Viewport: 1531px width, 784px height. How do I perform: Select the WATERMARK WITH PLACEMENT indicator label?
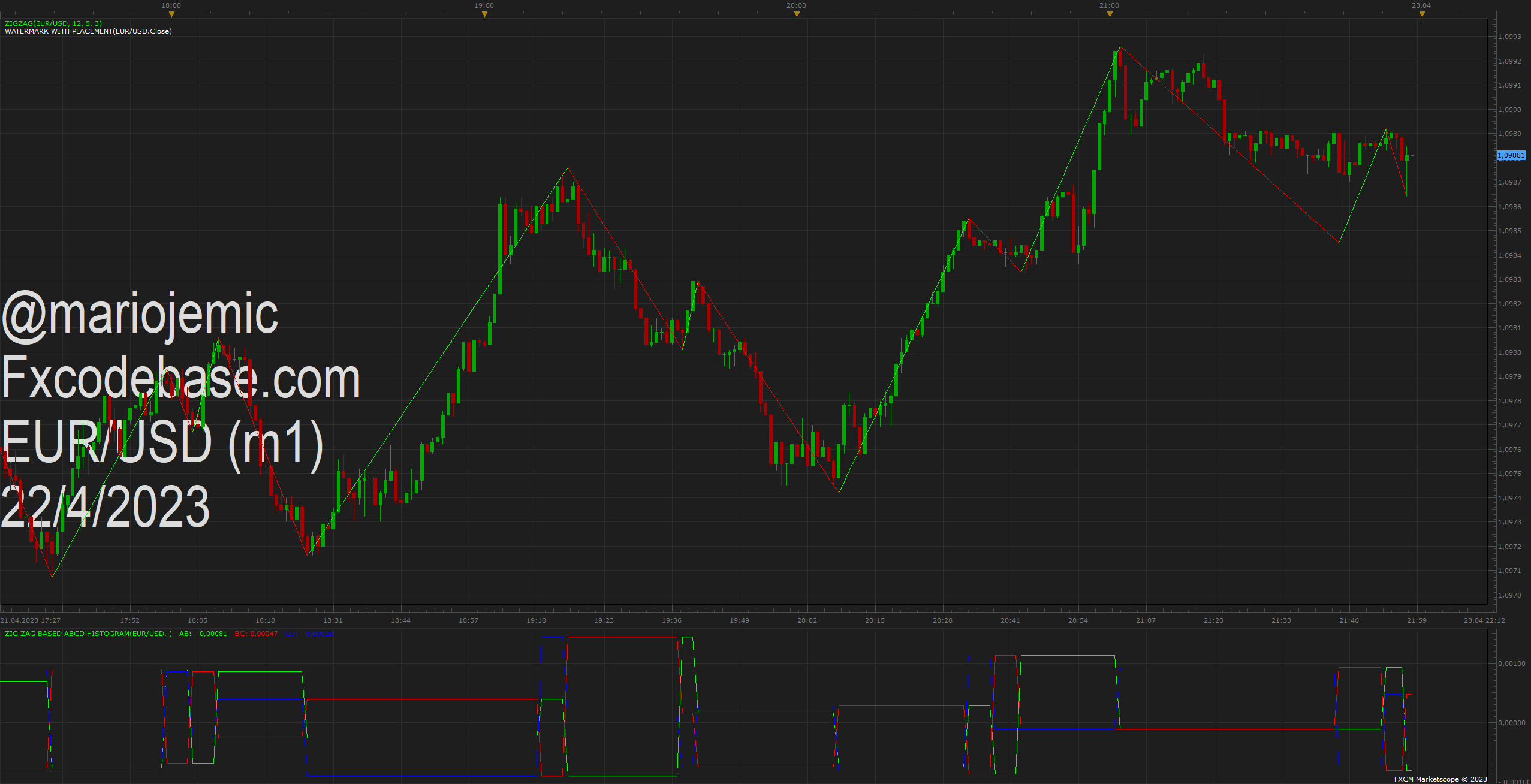click(88, 31)
